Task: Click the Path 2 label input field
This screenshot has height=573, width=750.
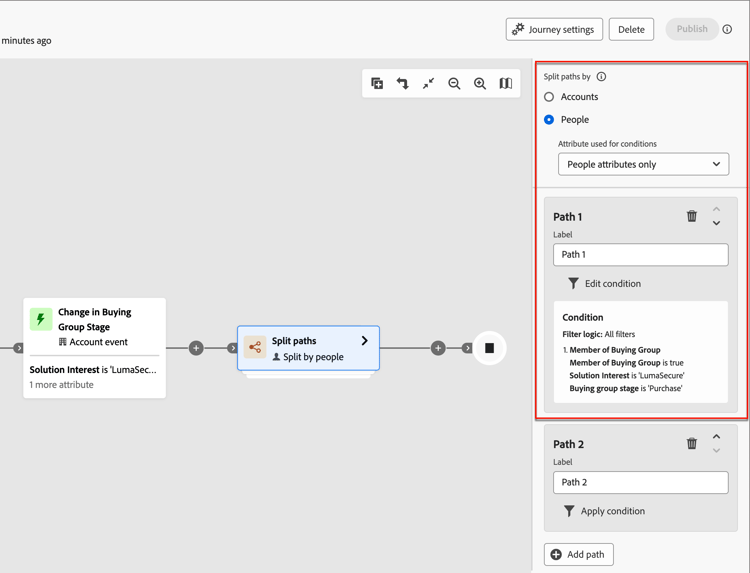Action: [x=641, y=482]
